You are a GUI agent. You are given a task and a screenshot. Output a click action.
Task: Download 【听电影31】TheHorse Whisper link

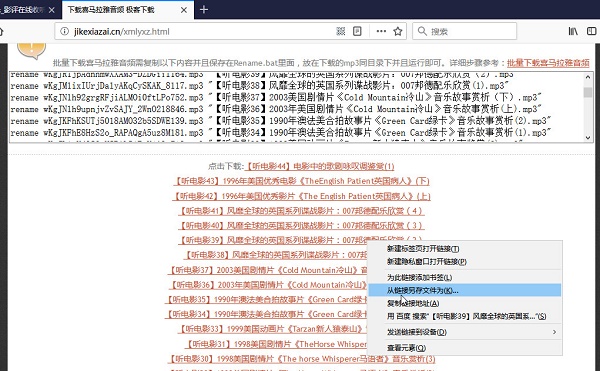(276, 344)
